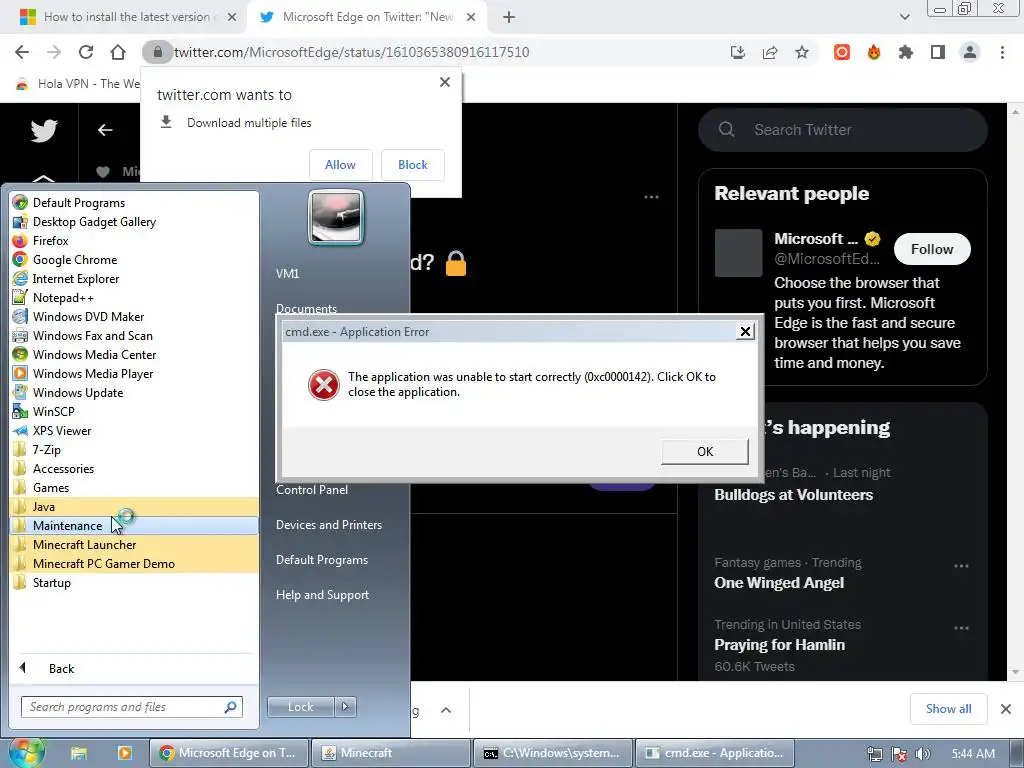
Task: Expand the Games folder
Action: coord(134,487)
